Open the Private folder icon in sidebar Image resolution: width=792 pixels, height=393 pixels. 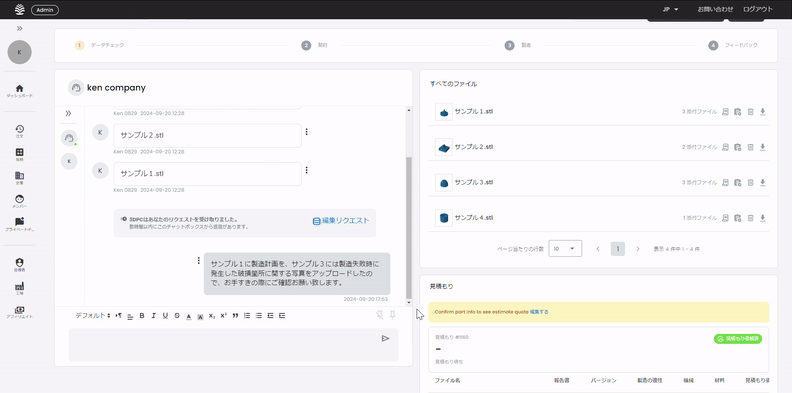tap(20, 222)
